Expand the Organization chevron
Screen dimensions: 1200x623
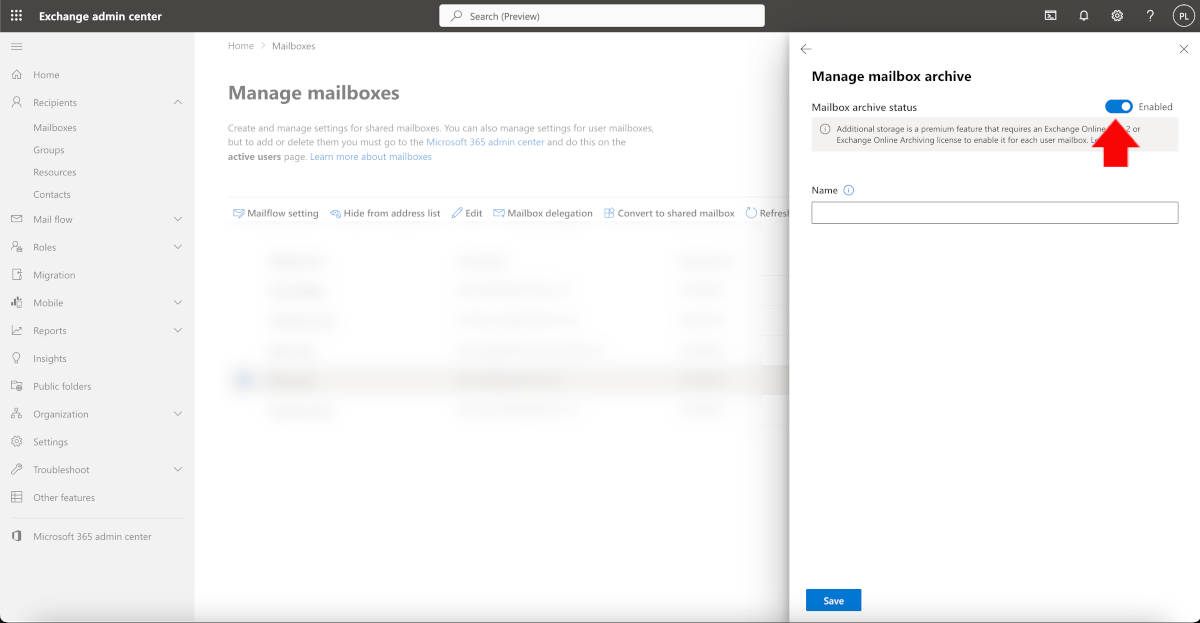[178, 414]
